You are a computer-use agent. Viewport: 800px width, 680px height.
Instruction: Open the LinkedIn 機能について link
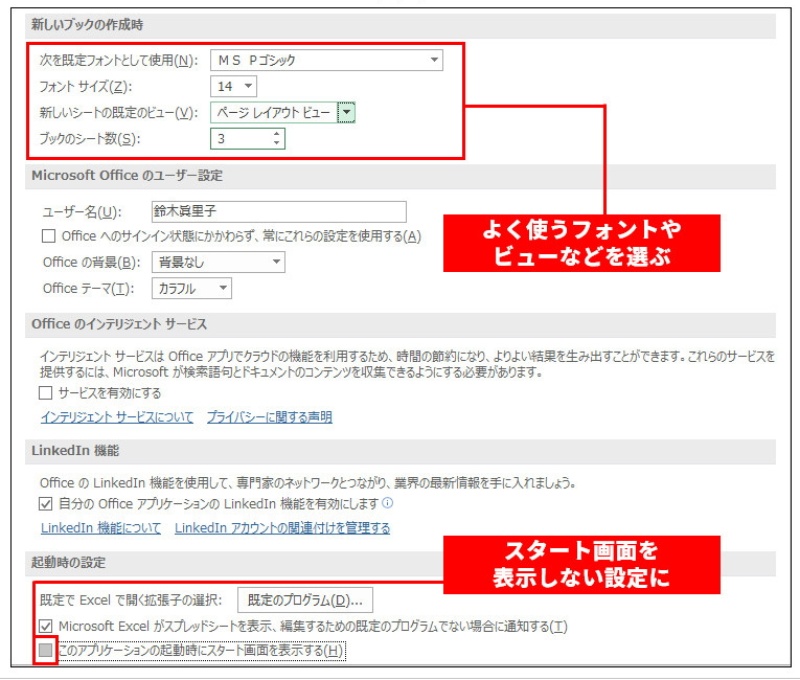point(100,528)
